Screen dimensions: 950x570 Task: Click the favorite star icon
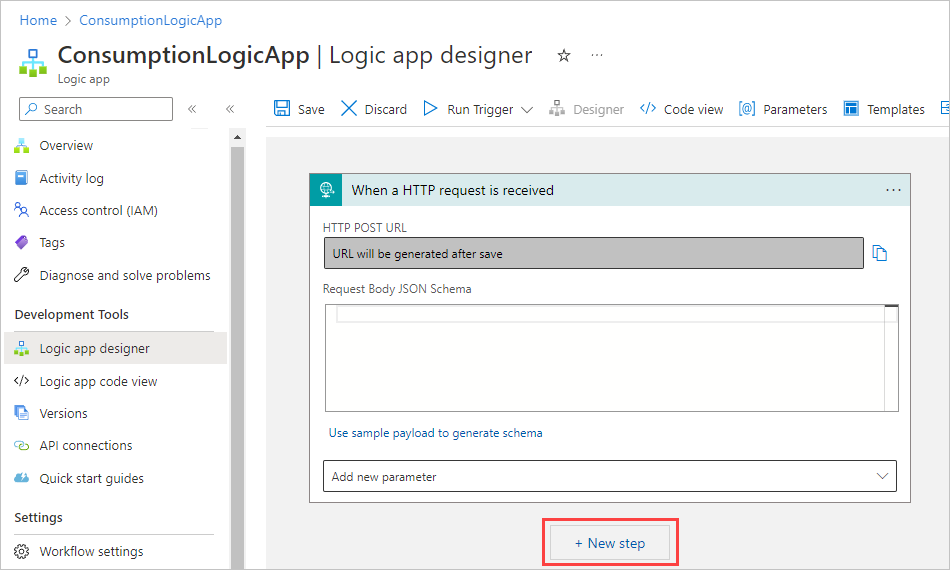564,56
